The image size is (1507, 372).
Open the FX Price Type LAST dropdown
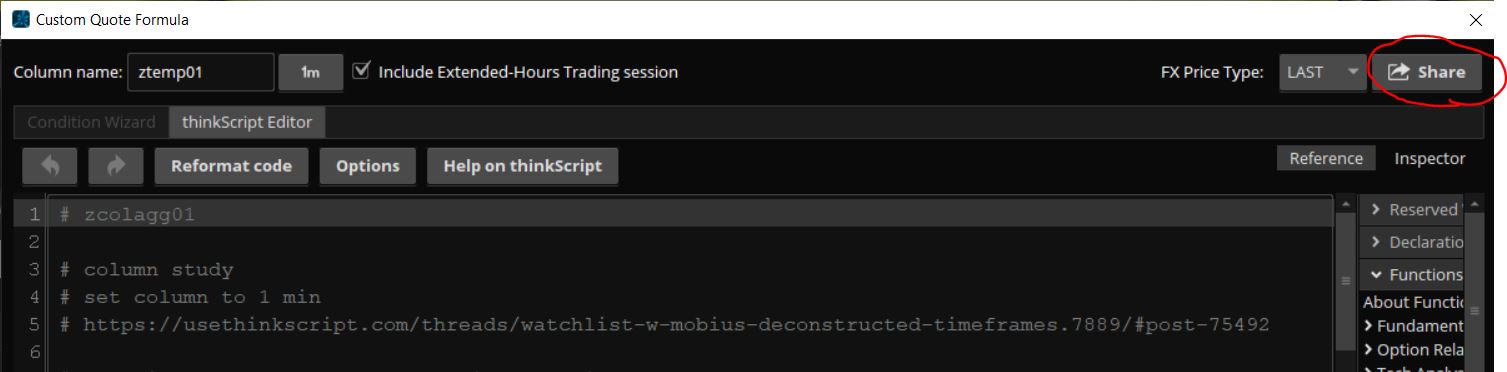pos(1322,72)
